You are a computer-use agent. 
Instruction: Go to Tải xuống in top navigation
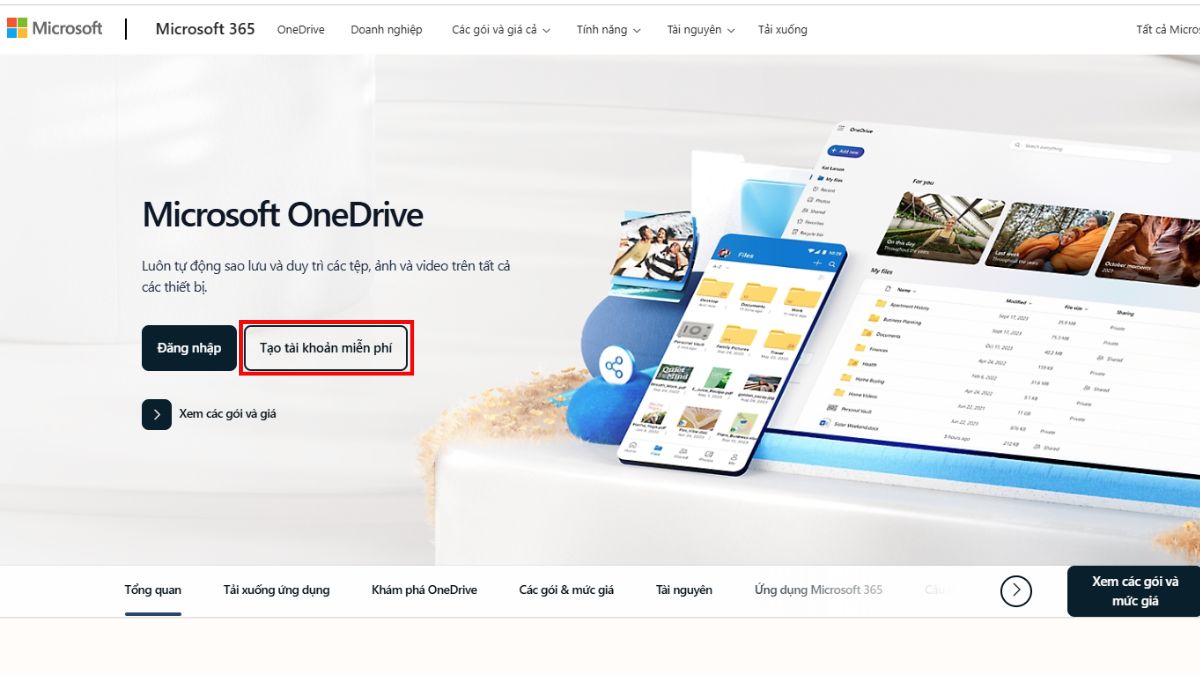pos(782,30)
